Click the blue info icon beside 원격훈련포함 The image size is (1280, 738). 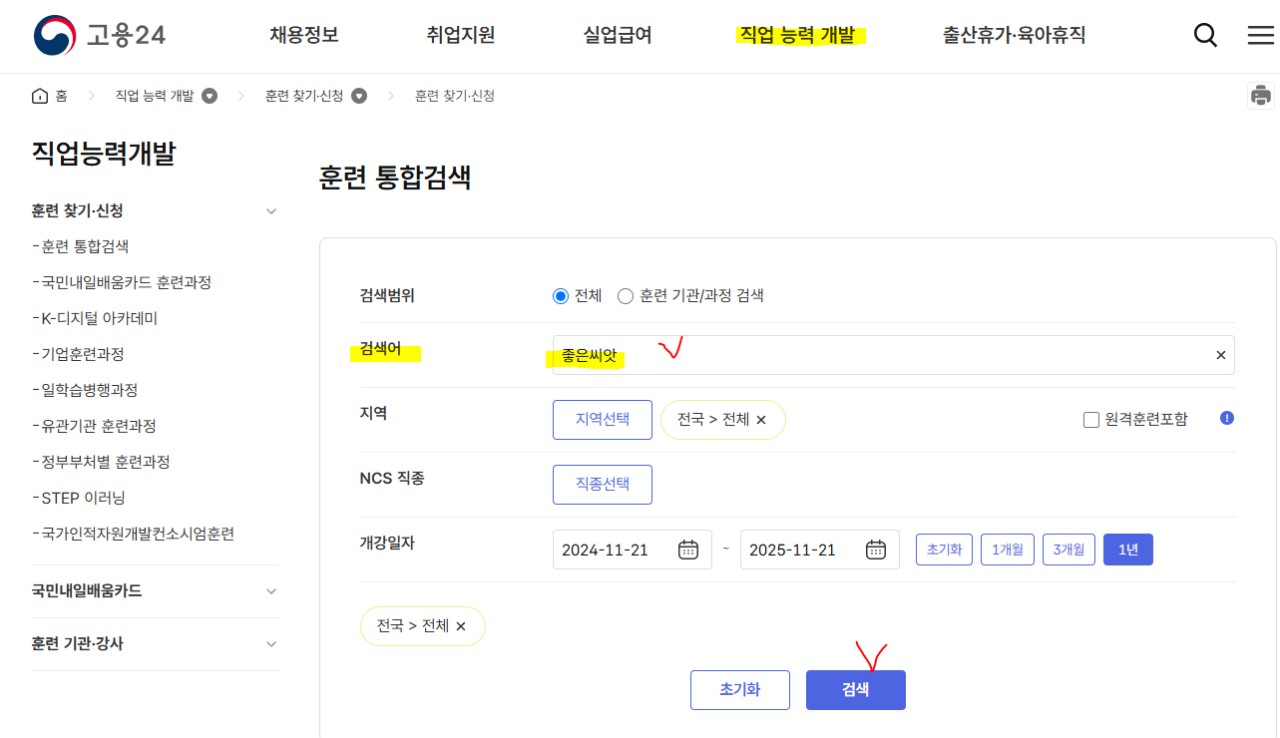point(1227,418)
